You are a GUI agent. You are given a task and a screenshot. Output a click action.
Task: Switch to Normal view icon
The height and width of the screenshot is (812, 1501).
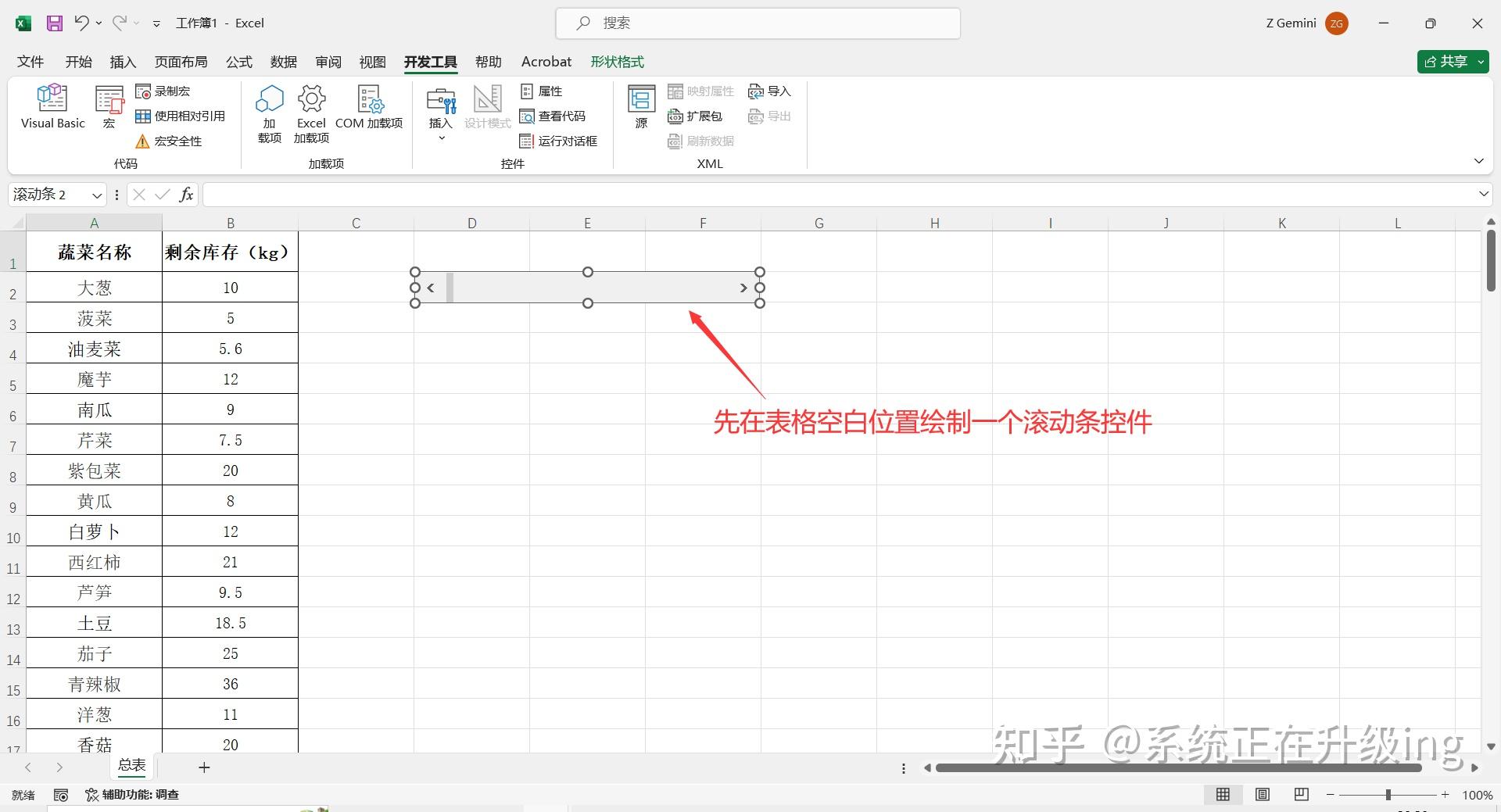[x=1223, y=795]
